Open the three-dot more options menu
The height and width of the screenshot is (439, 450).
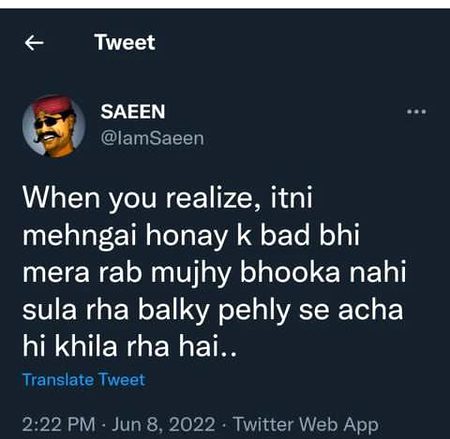[x=417, y=111]
